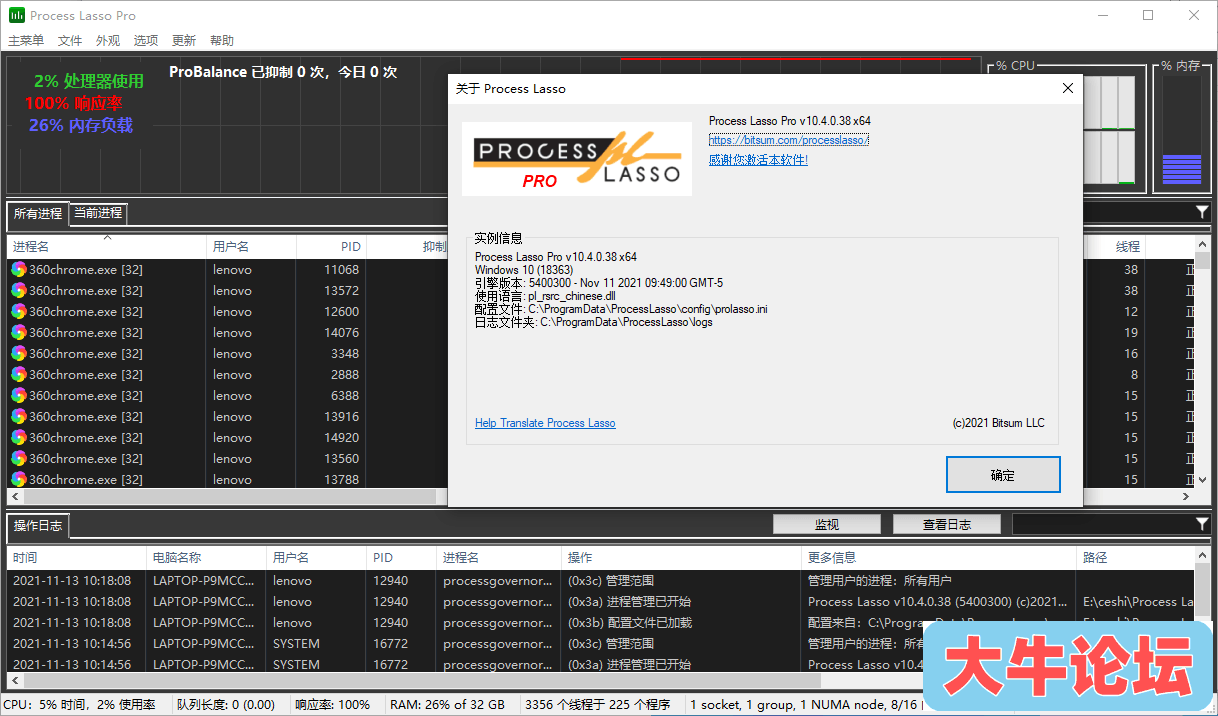The image size is (1218, 716).
Task: Click chrome icon in PID 3348 row
Action: (x=19, y=354)
